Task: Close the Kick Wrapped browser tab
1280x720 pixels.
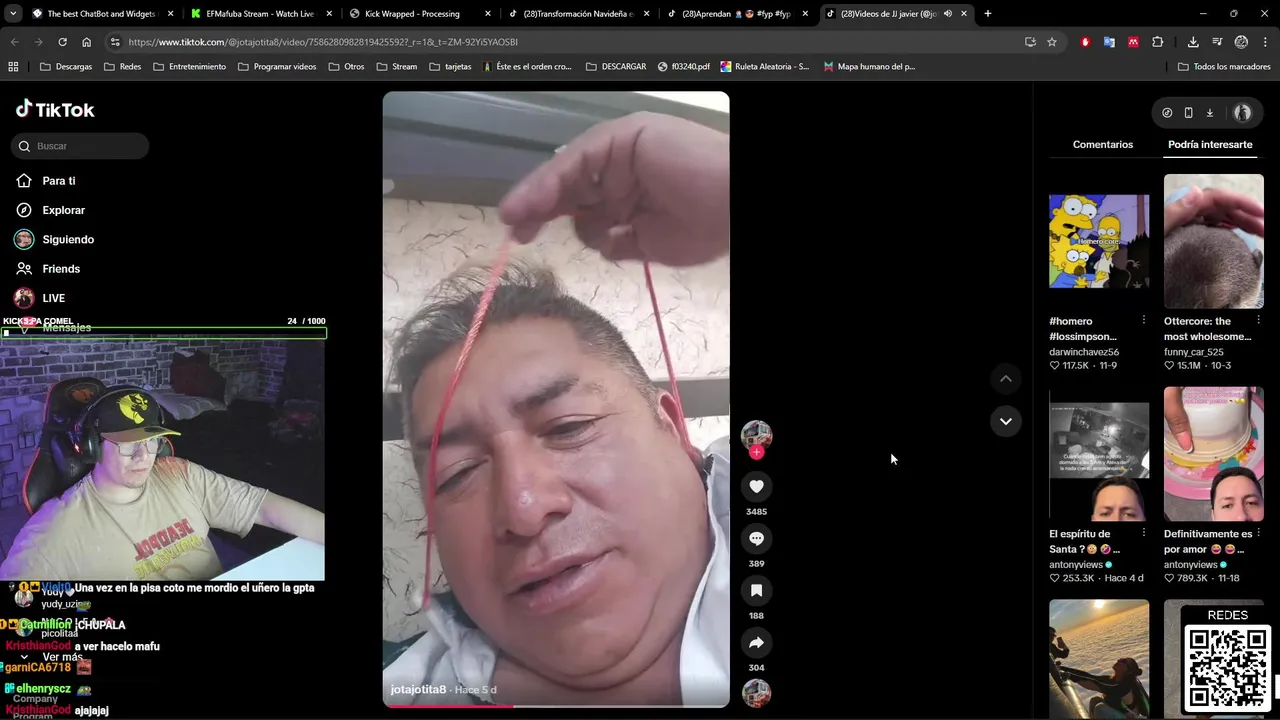Action: (x=488, y=14)
